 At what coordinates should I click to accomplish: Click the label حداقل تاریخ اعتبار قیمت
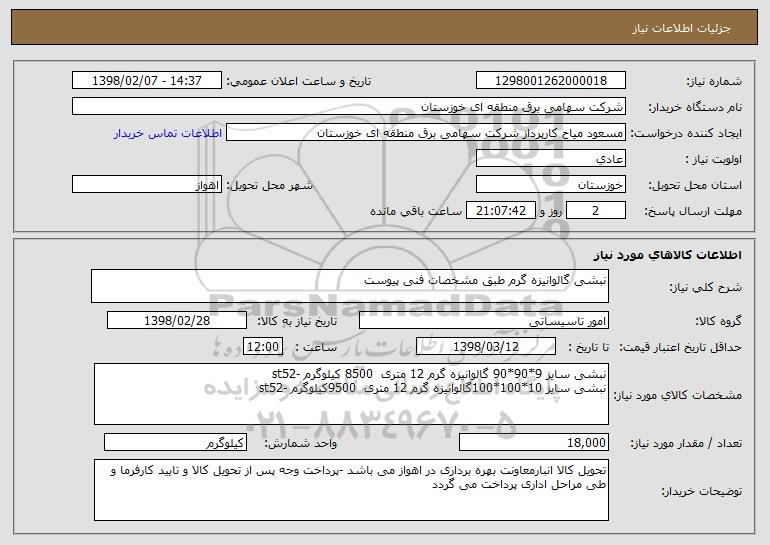coord(680,348)
